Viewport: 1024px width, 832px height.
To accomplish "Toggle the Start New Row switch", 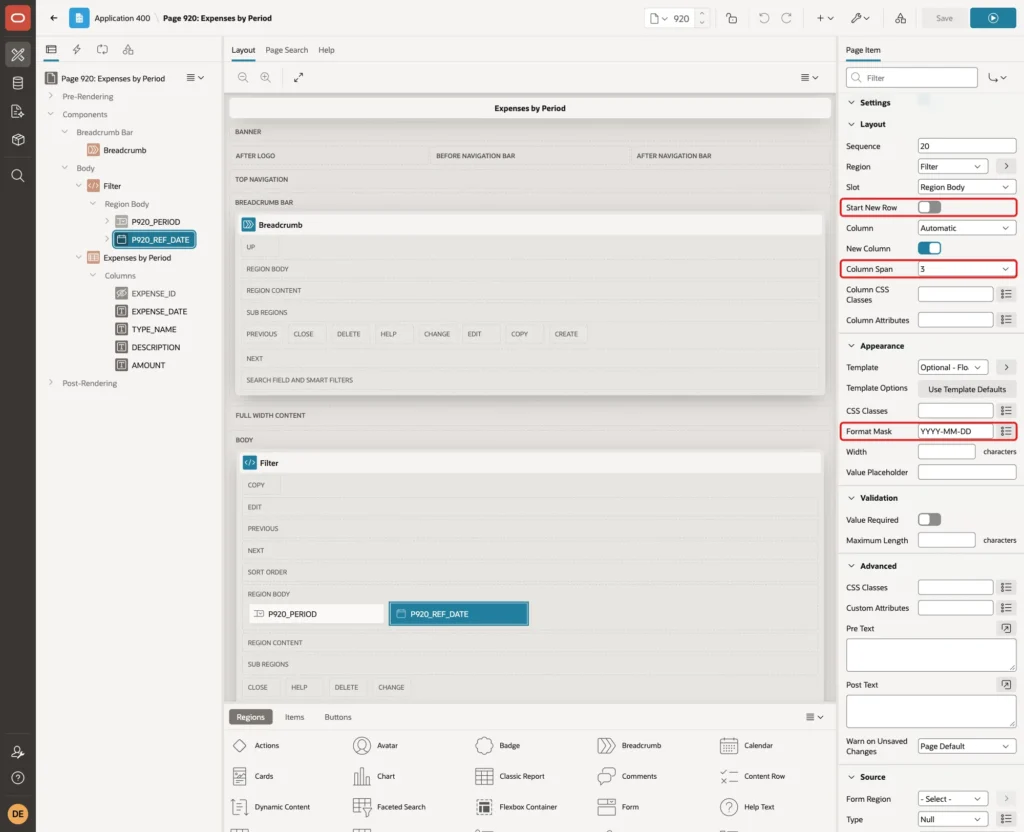I will 929,208.
